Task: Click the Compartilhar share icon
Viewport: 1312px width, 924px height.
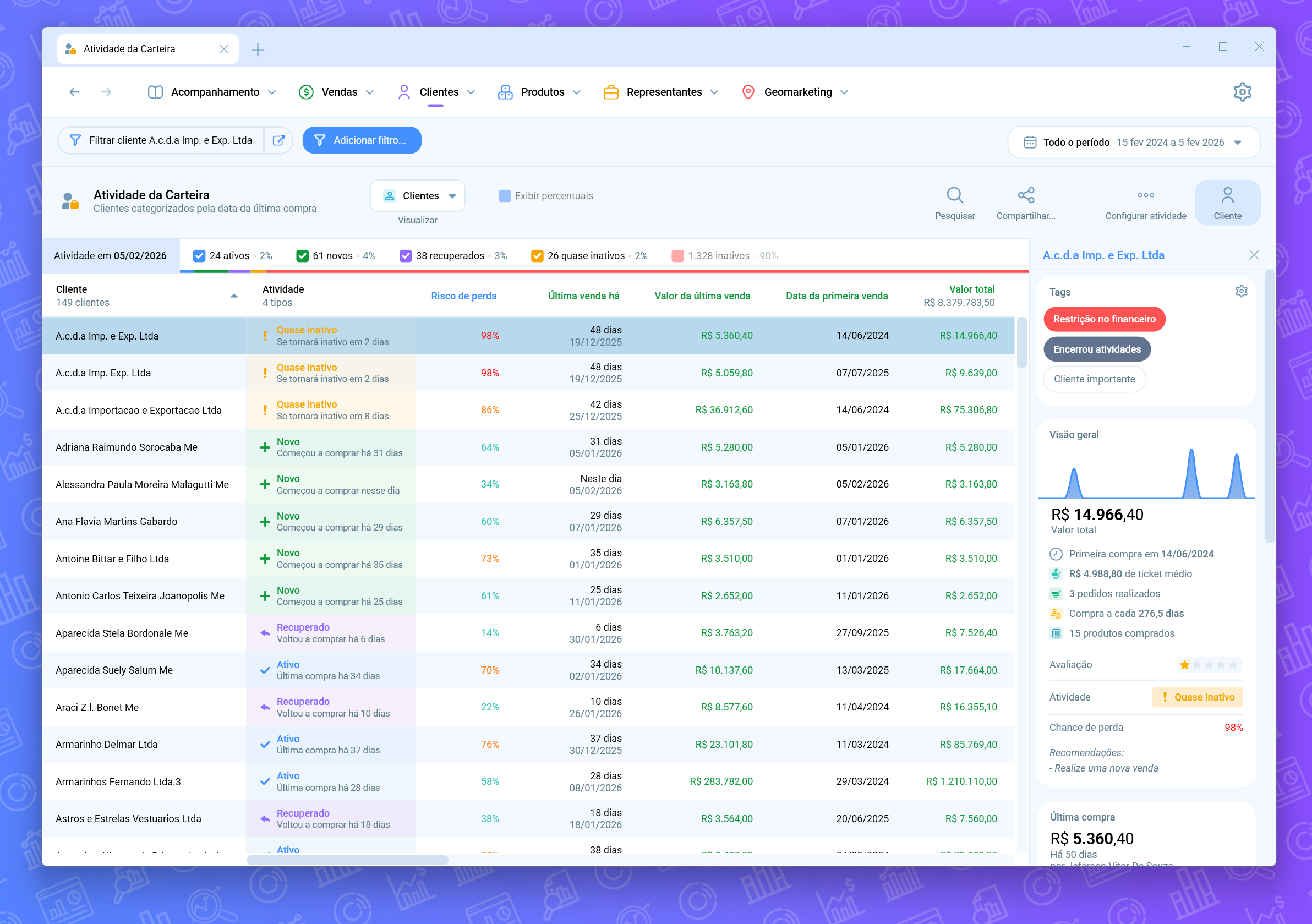Action: coord(1026,195)
